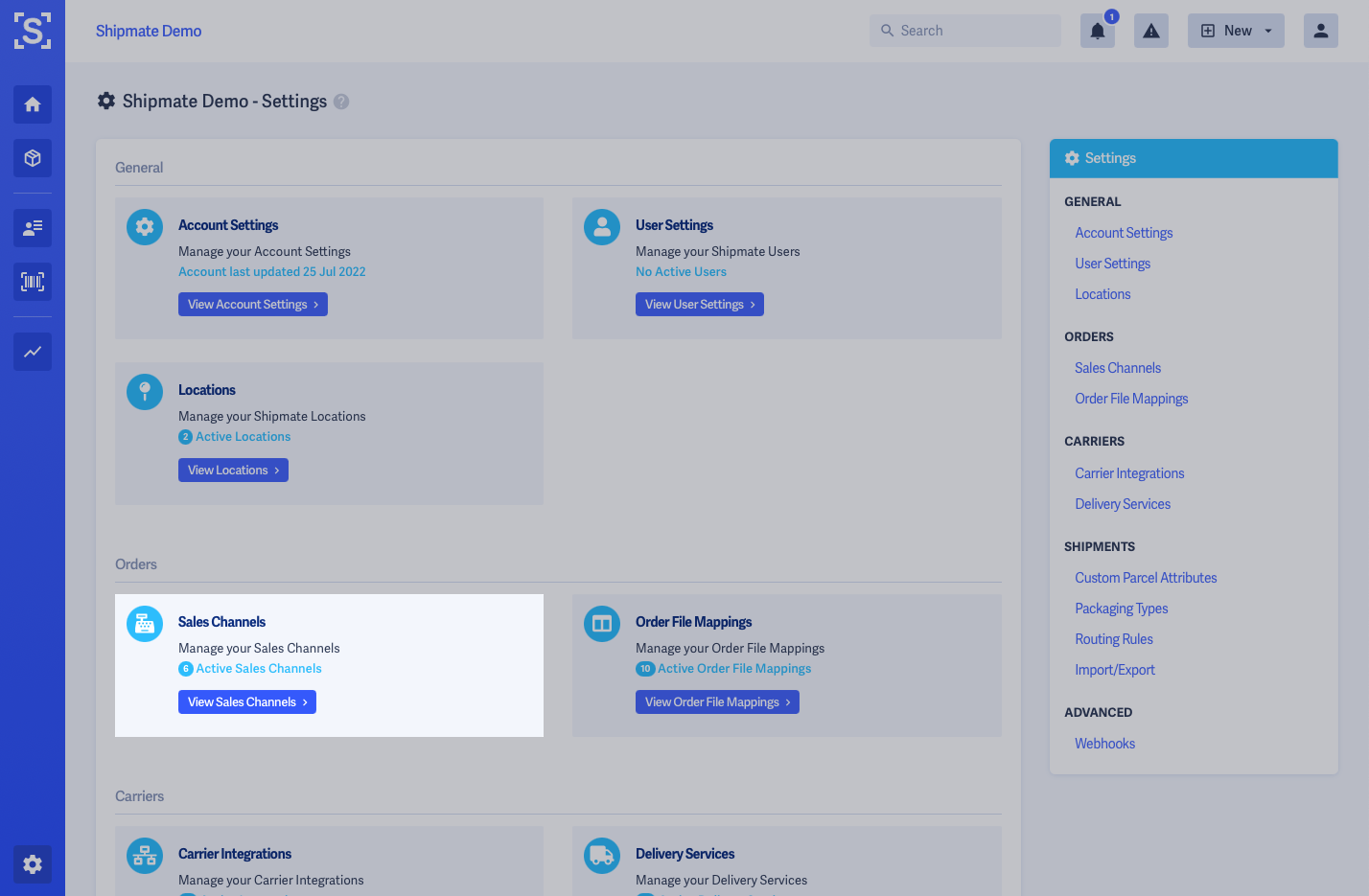
Task: Click Active Sales Channels link
Action: 259,669
